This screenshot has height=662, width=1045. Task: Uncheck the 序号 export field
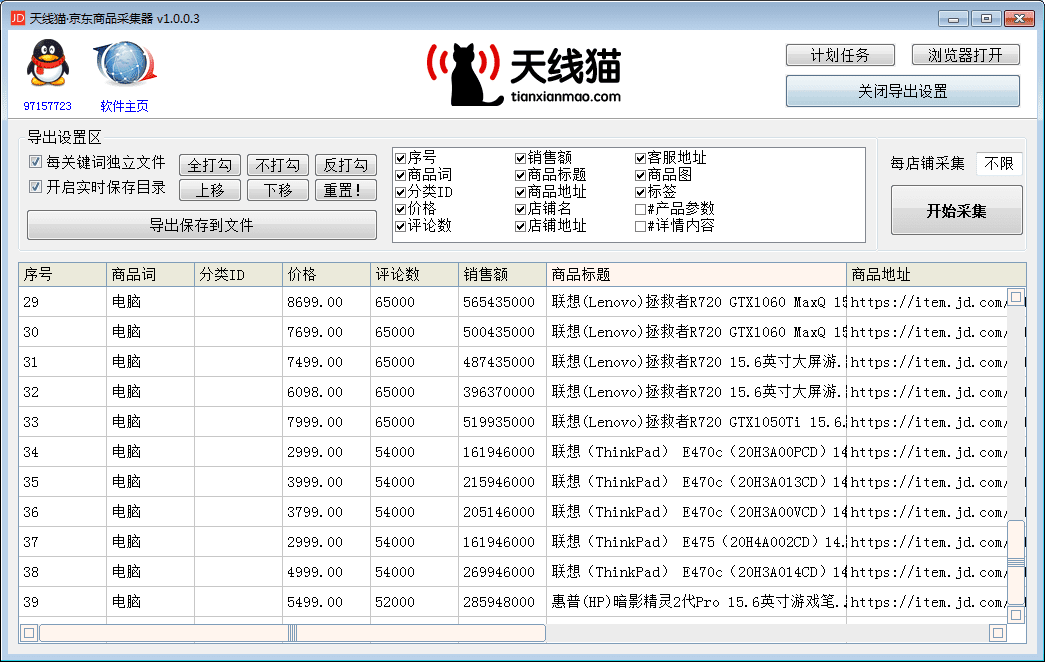(401, 158)
